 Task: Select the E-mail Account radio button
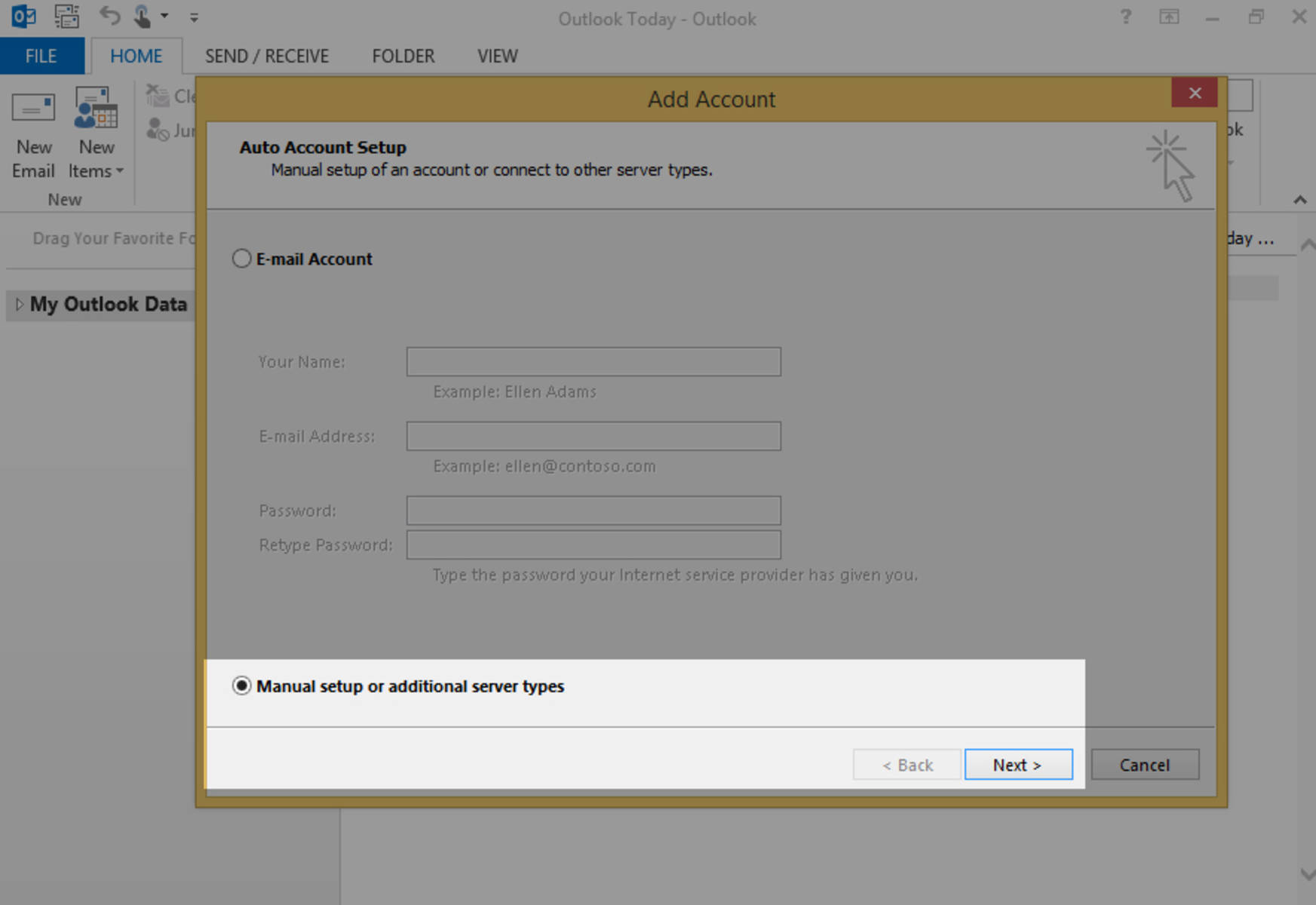[x=241, y=259]
